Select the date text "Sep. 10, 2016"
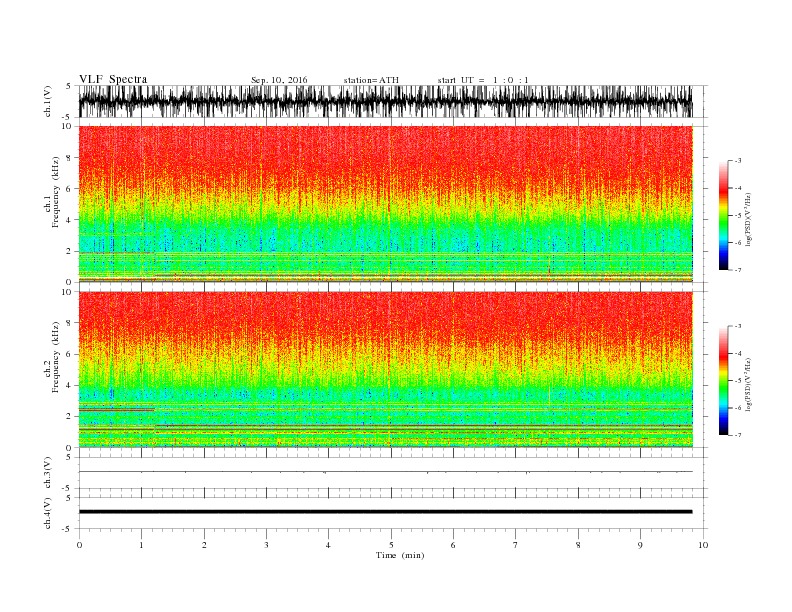Viewport: 792px width, 612px height. pos(279,80)
